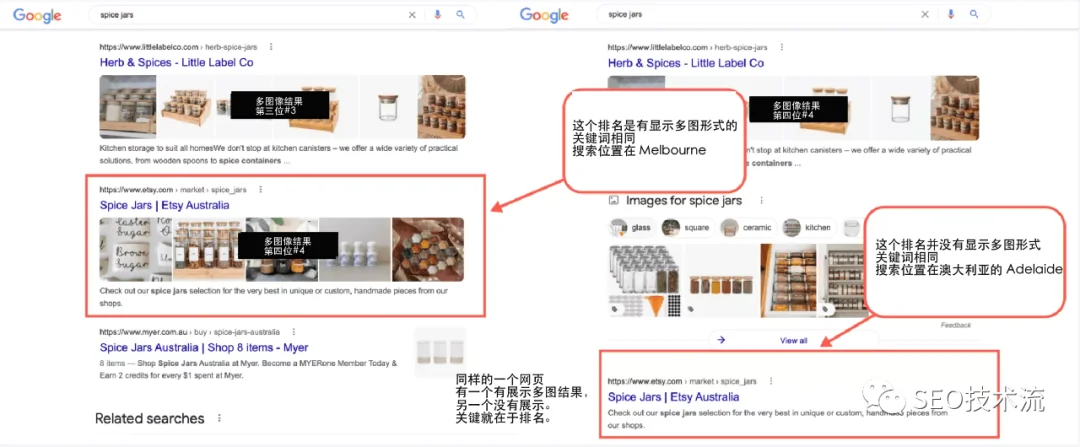Open more options for right littlelabelco result
The image size is (1080, 447).
pyautogui.click(x=780, y=47)
